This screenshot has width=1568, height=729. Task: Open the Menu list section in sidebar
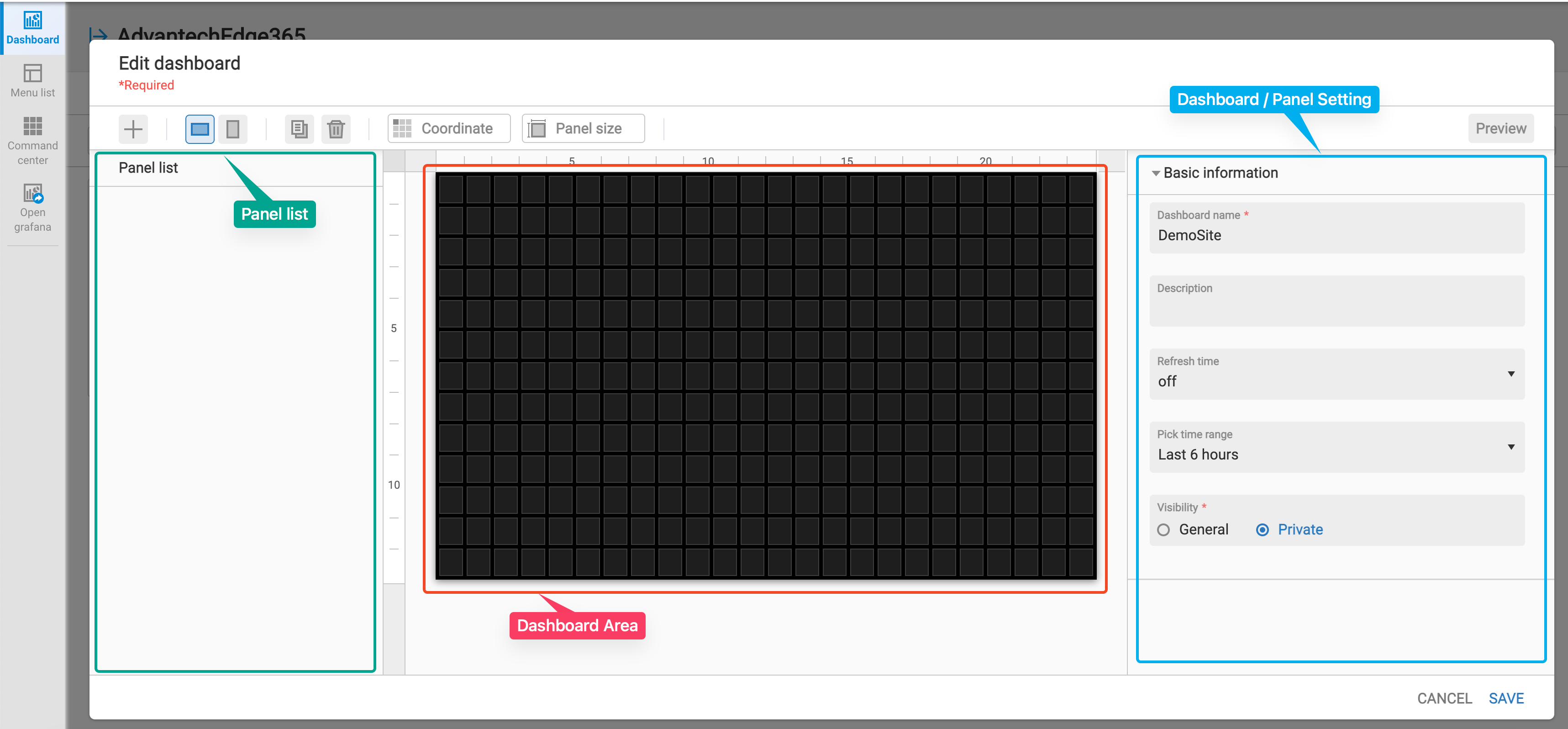(32, 81)
